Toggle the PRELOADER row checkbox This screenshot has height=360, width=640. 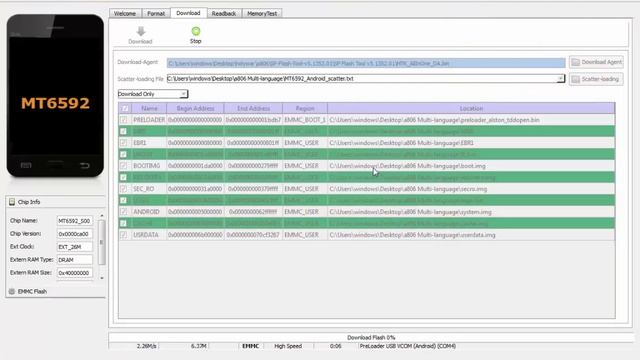[x=124, y=120]
